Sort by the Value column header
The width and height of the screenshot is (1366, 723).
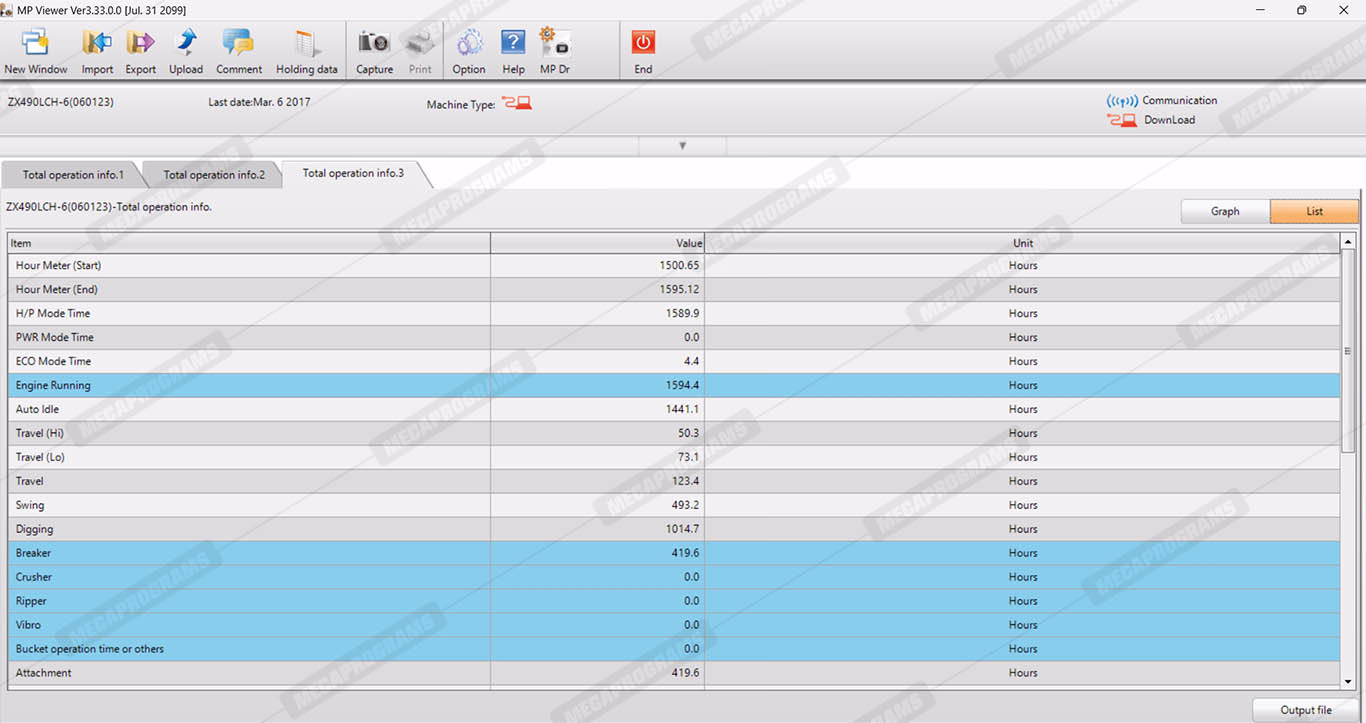(x=597, y=243)
